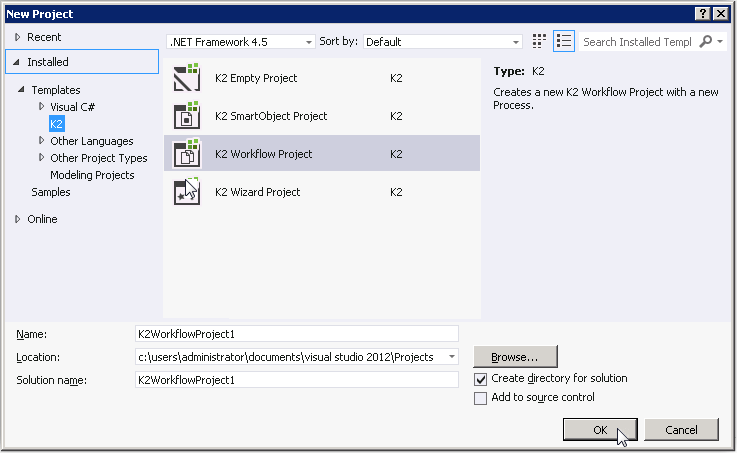Click the Installed label text
This screenshot has width=737, height=453.
pyautogui.click(x=48, y=62)
